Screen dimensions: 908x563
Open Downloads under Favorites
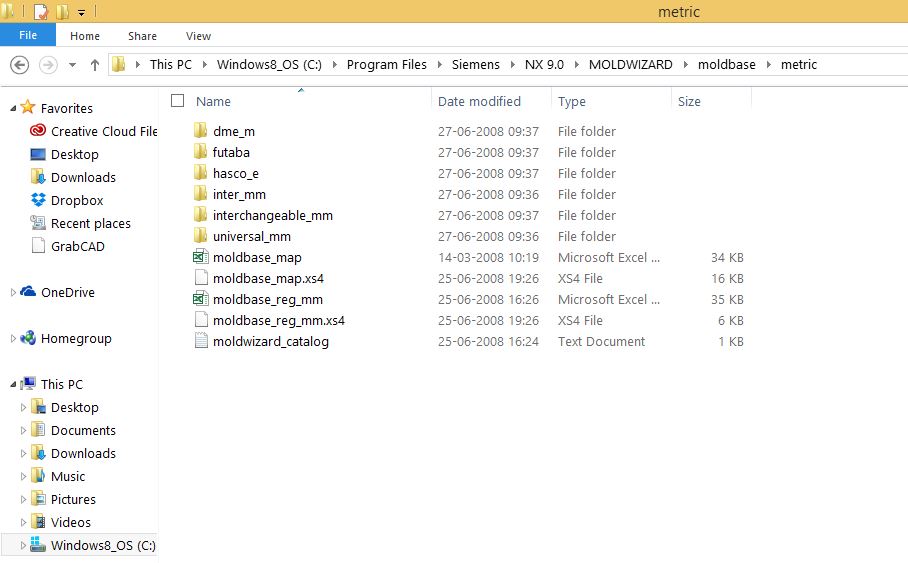click(x=73, y=177)
